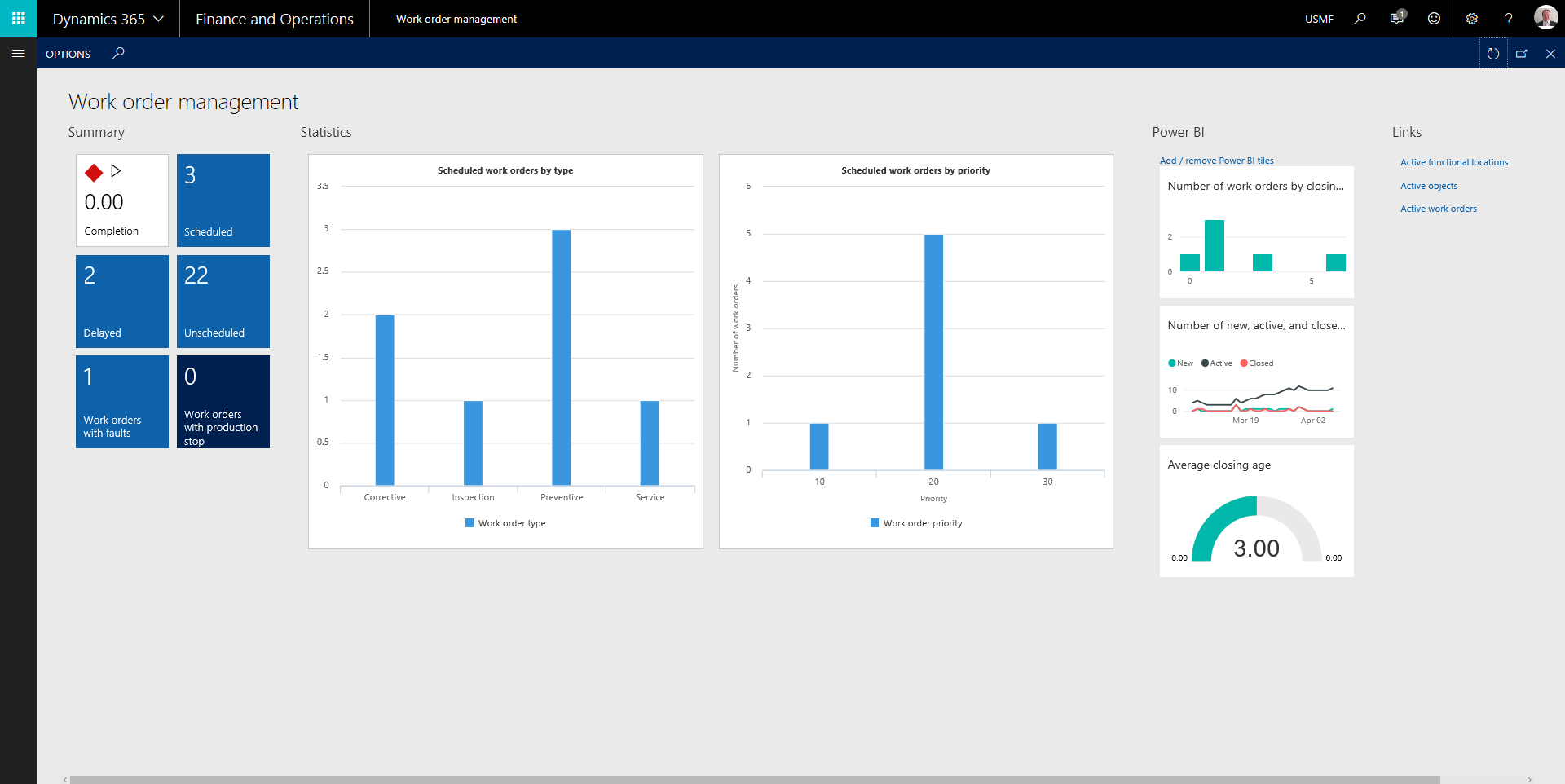Viewport: 1565px width, 784px height.
Task: Open the user profile avatar
Action: [x=1545, y=18]
